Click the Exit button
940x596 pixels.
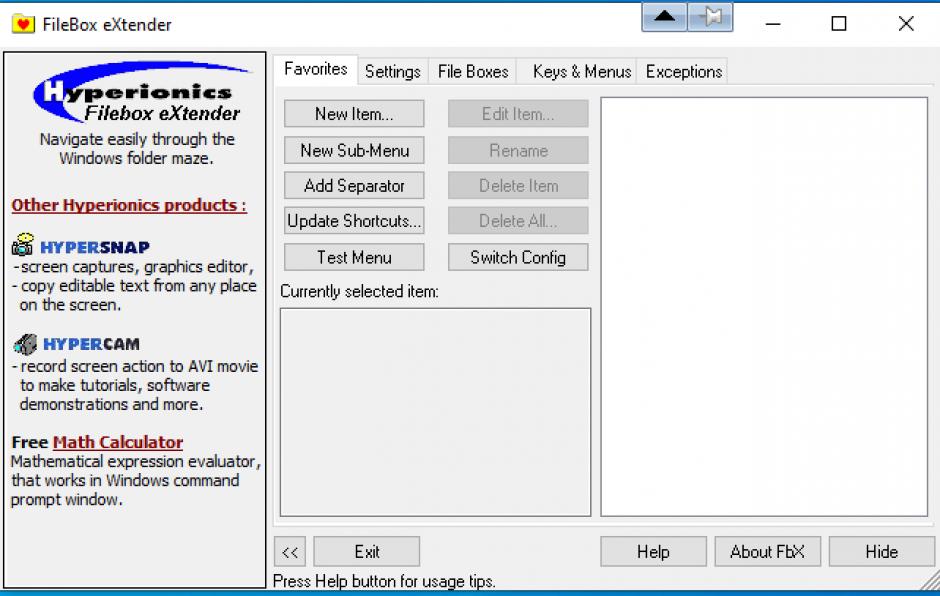pyautogui.click(x=367, y=552)
